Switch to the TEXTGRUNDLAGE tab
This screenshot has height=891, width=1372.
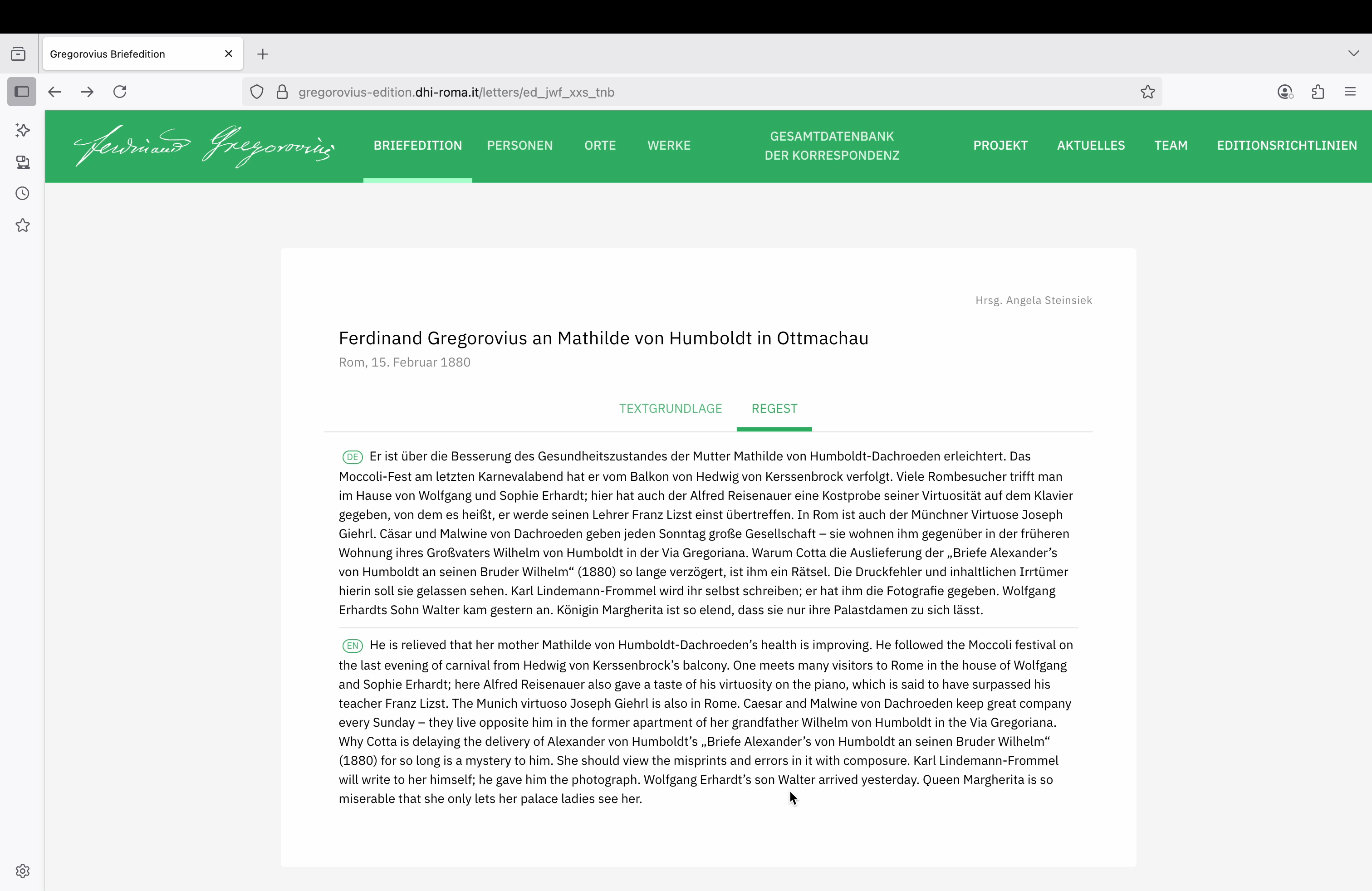[x=671, y=409]
